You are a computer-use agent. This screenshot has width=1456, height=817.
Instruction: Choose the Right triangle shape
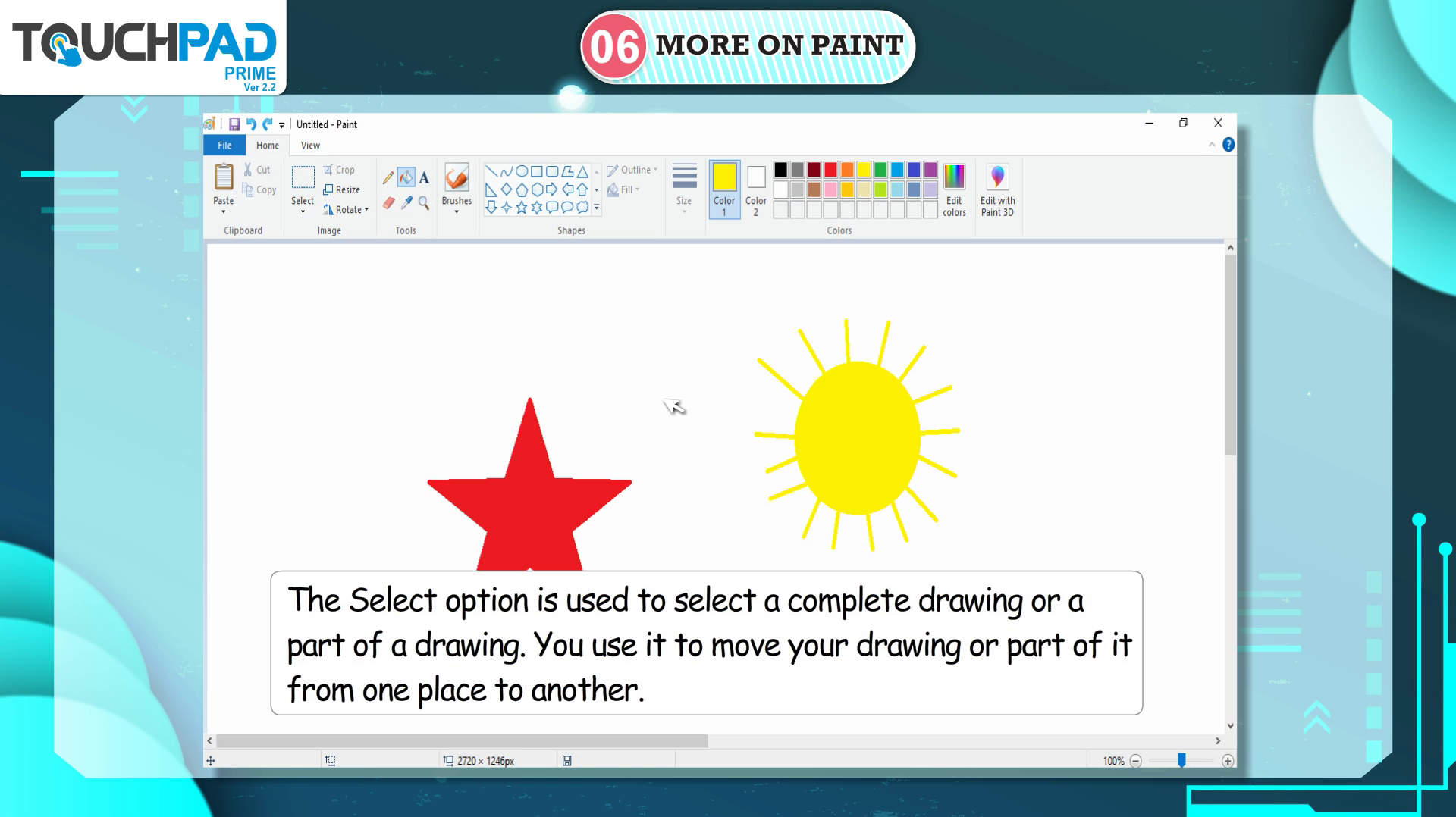point(491,189)
